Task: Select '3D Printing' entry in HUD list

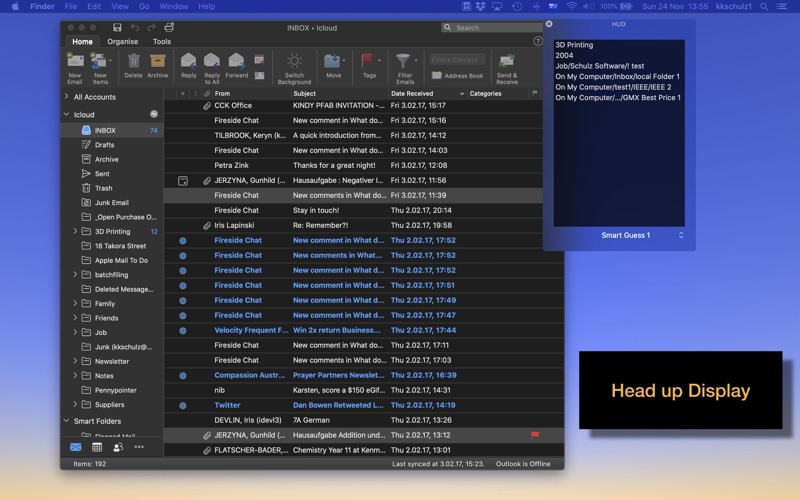Action: pyautogui.click(x=574, y=45)
